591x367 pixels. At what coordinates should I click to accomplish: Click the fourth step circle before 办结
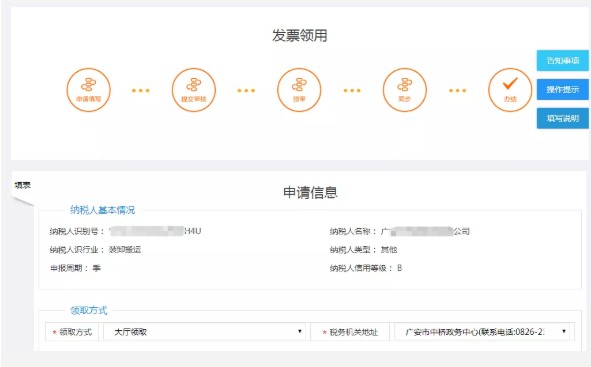(405, 90)
